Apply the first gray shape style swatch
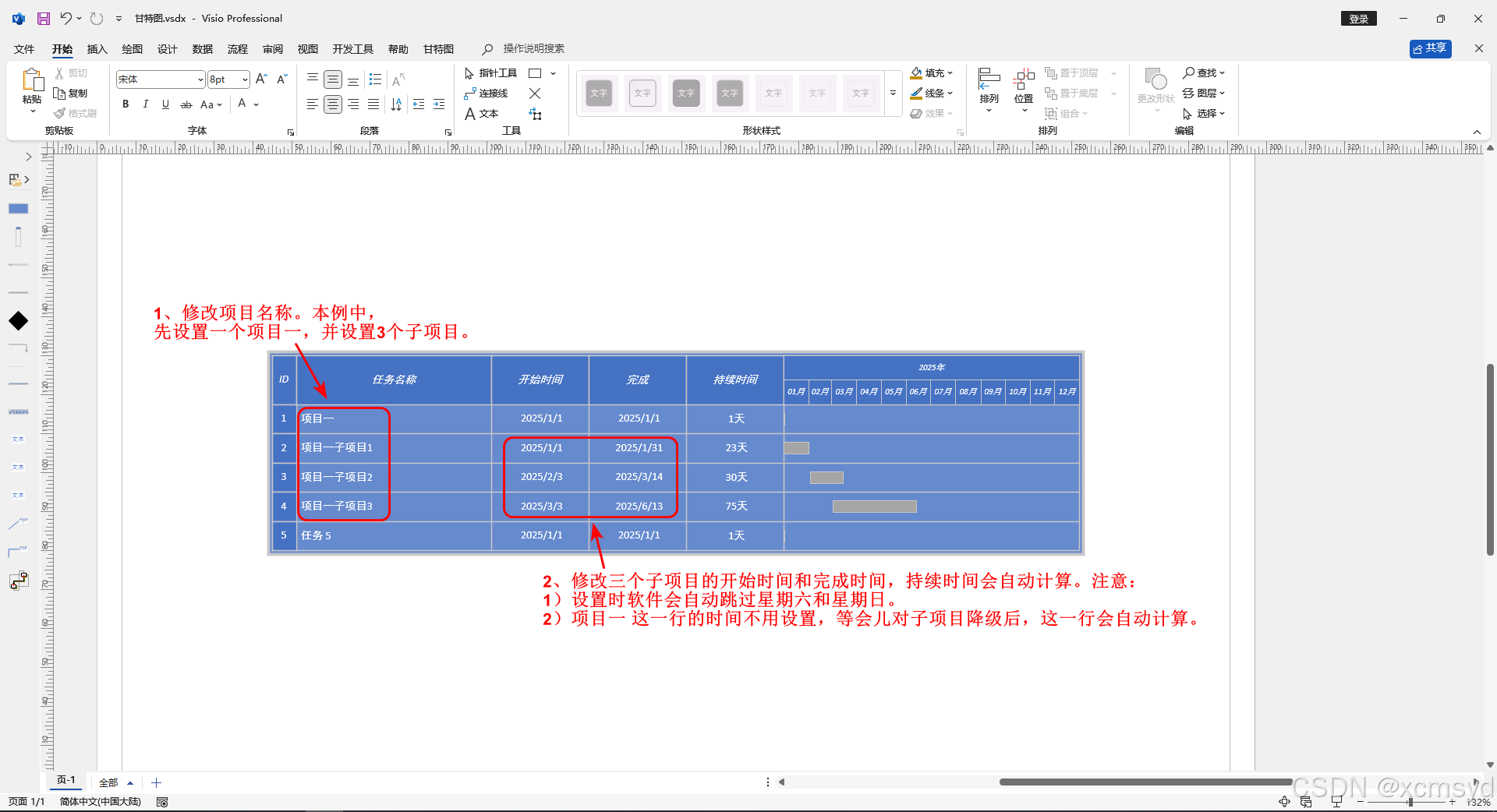1497x812 pixels. click(599, 94)
